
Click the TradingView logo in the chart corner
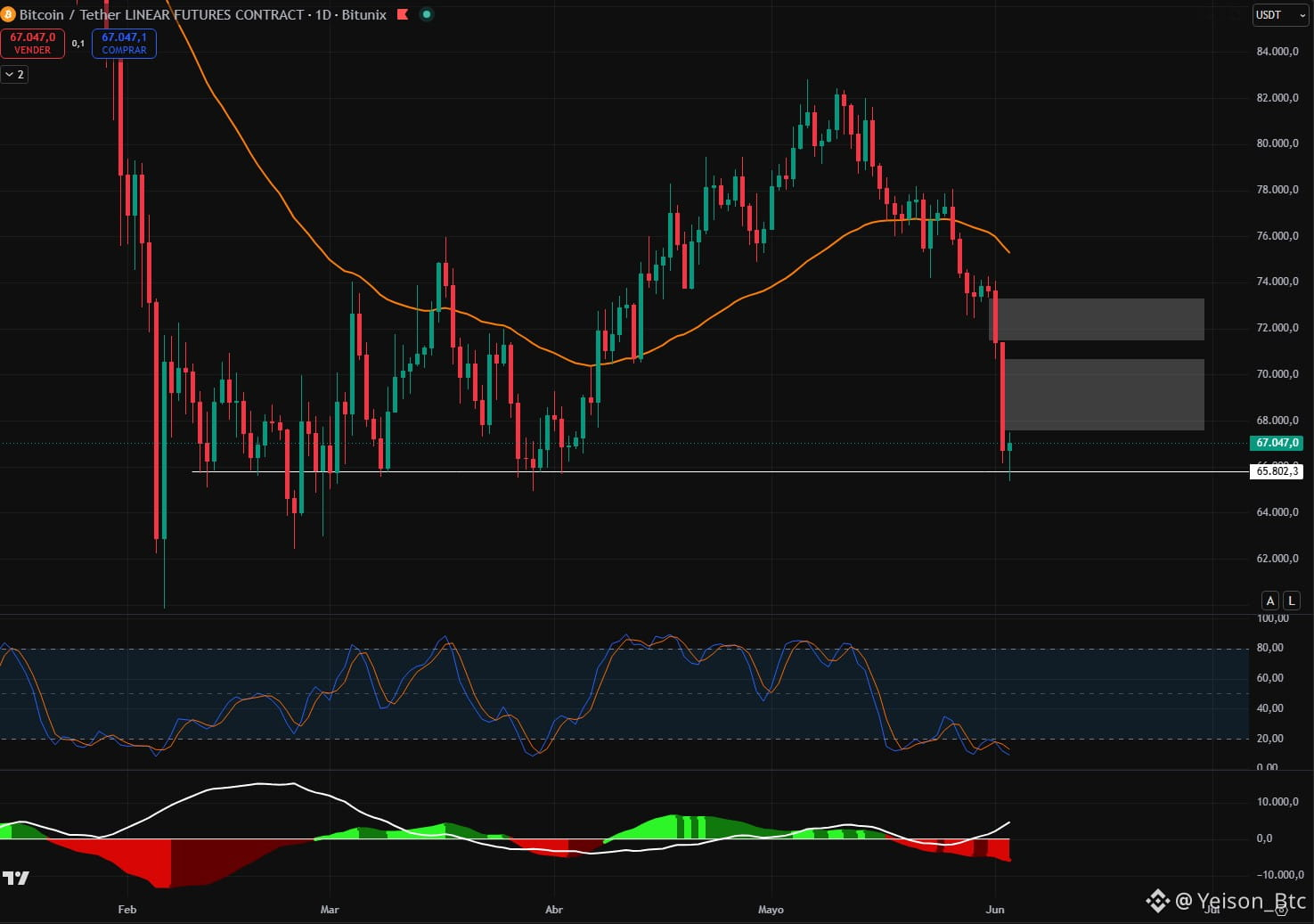pos(15,878)
